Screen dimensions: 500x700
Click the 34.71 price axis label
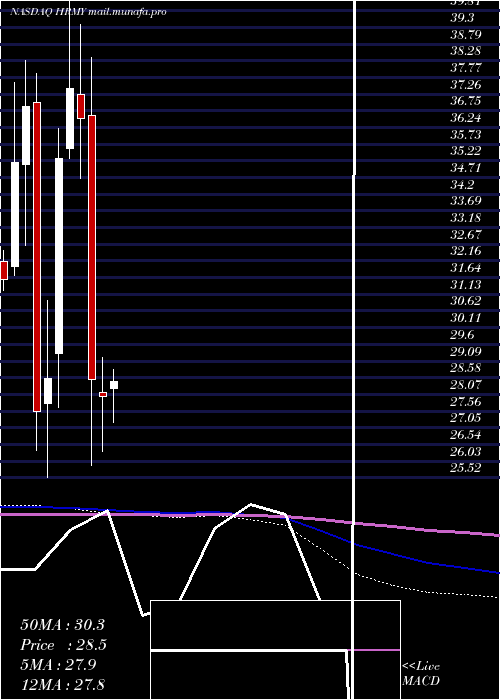466,168
